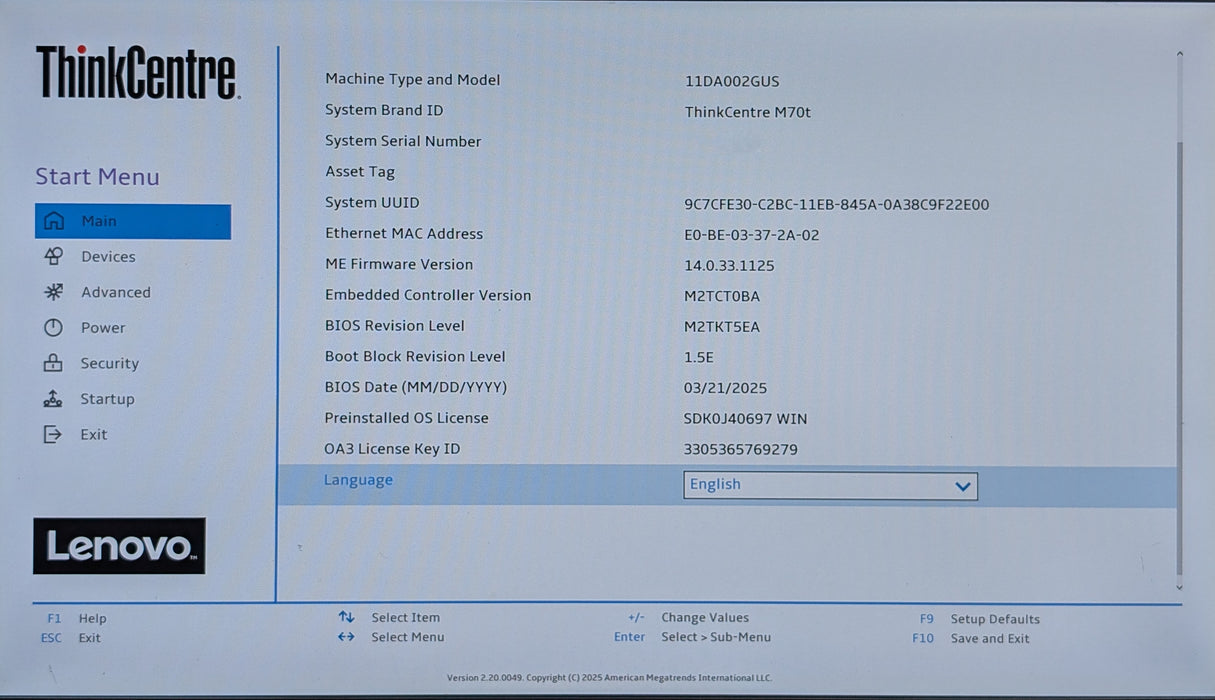Click the Lenovo logo
The image size is (1215, 700).
pyautogui.click(x=119, y=546)
